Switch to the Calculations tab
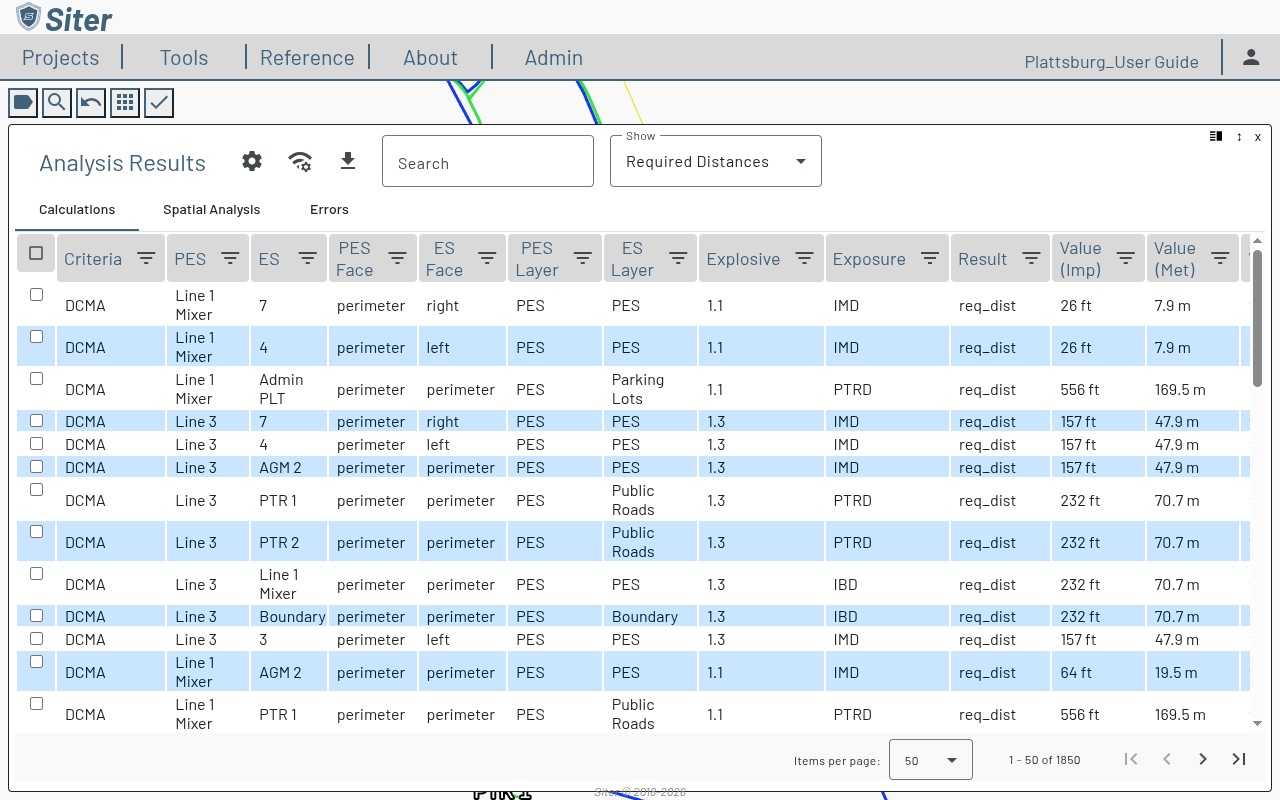This screenshot has height=800, width=1280. tap(77, 210)
